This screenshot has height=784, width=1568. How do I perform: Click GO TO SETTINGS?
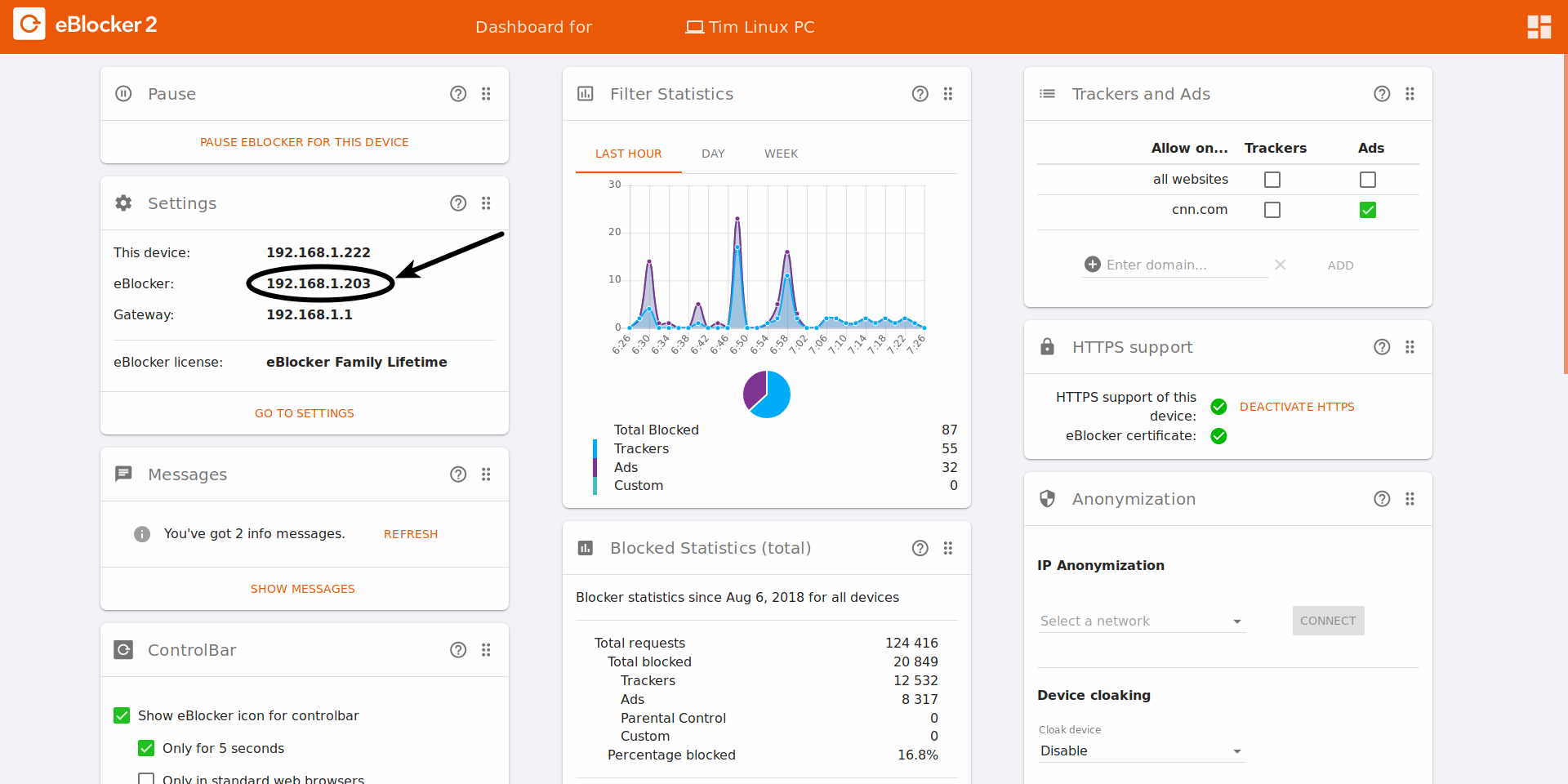[305, 413]
